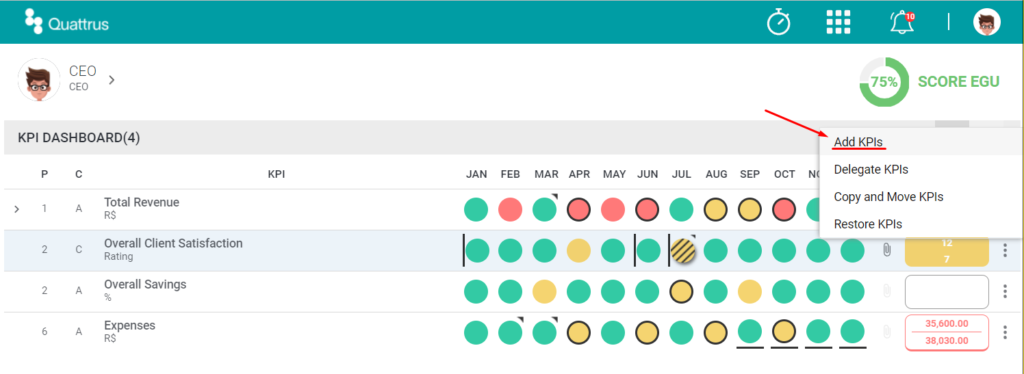
Task: Click the Quattrus brand name
Action: coord(78,25)
